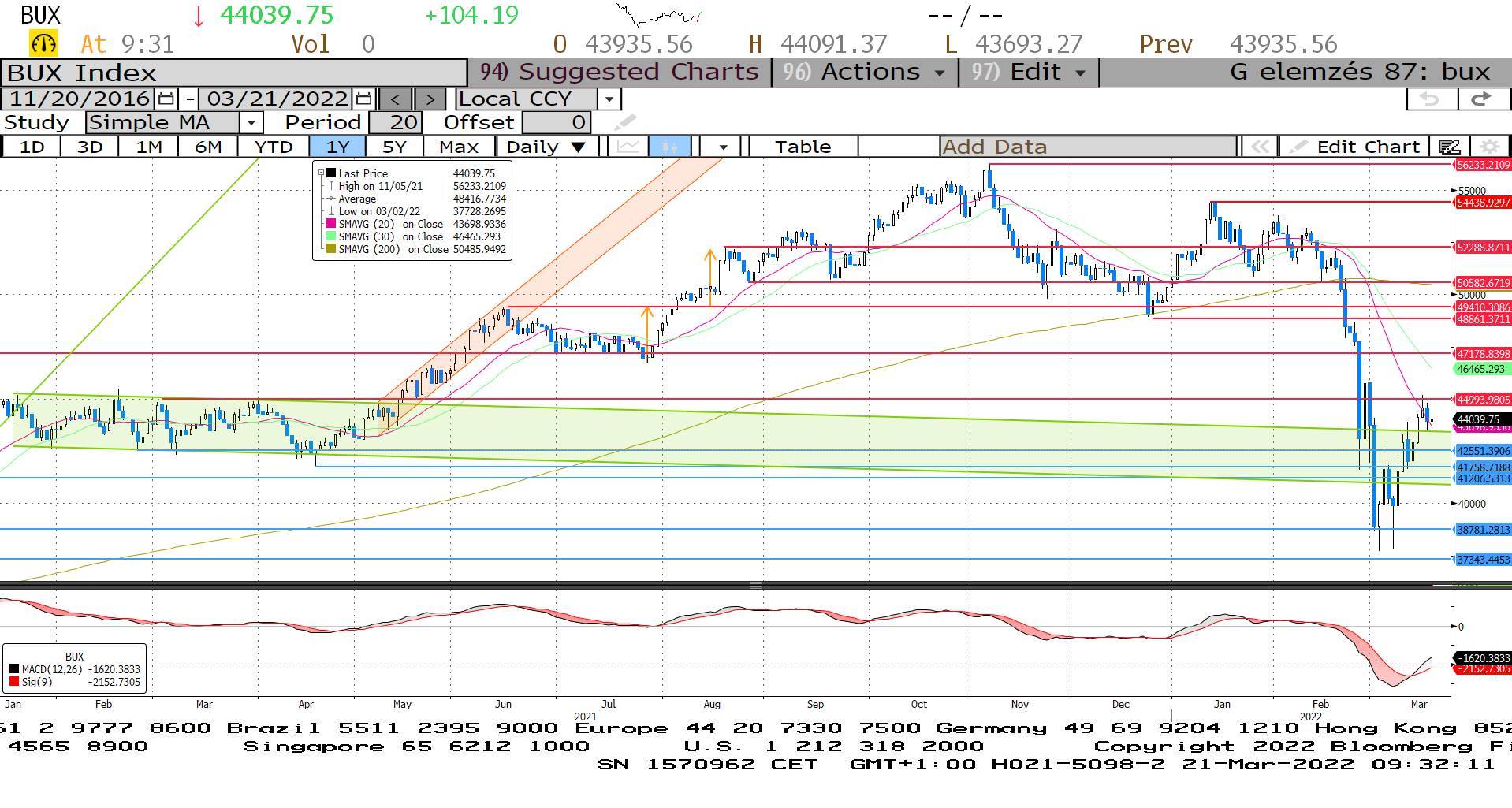
Task: Click the -1620.3833 MACD axis label
Action: point(1483,657)
